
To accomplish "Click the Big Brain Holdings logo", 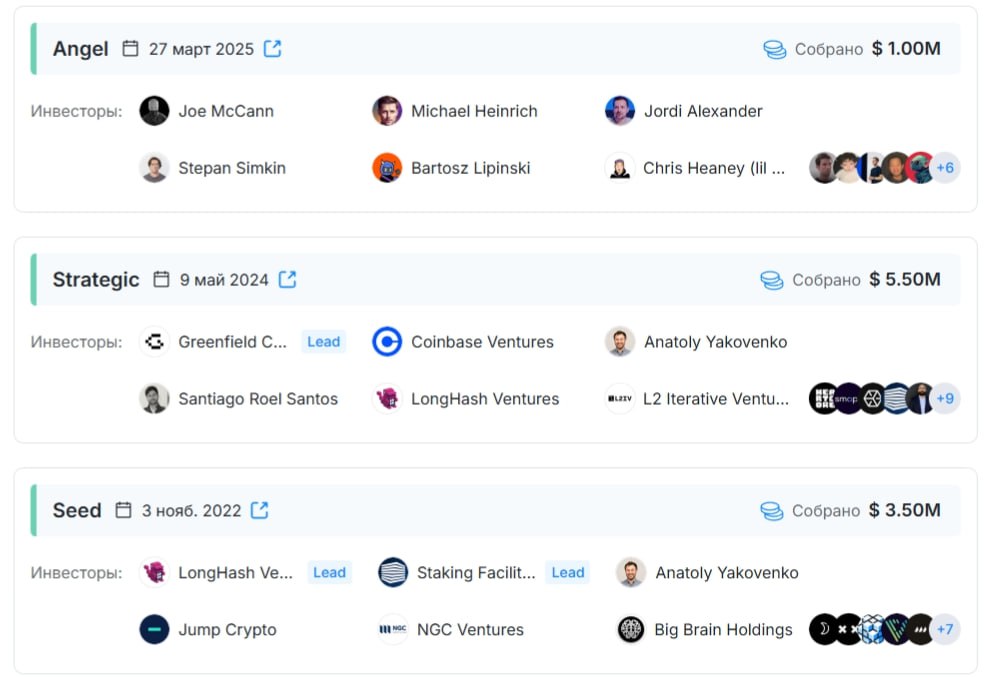I will (x=631, y=629).
